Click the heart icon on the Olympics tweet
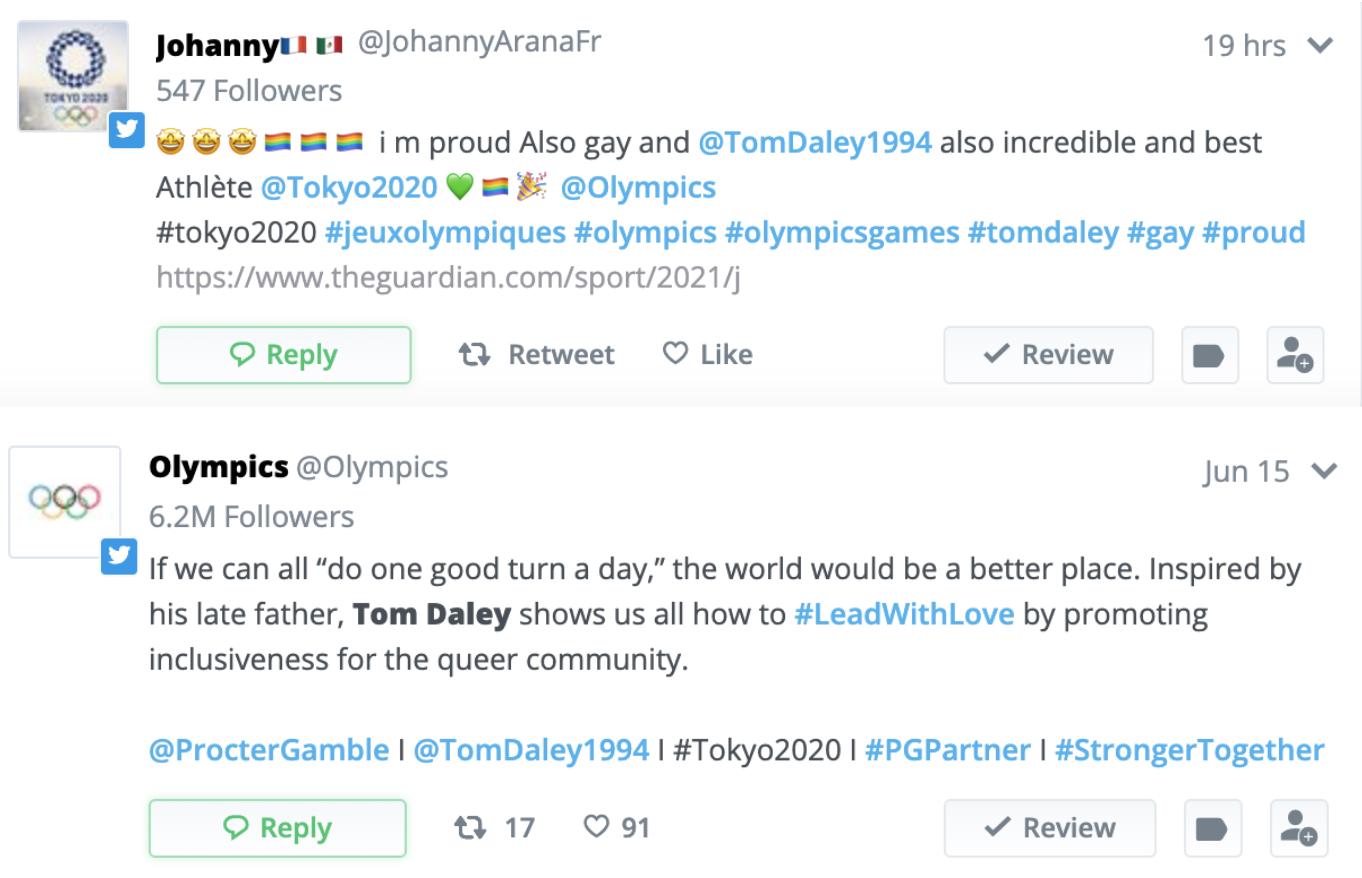The width and height of the screenshot is (1362, 878). 597,827
